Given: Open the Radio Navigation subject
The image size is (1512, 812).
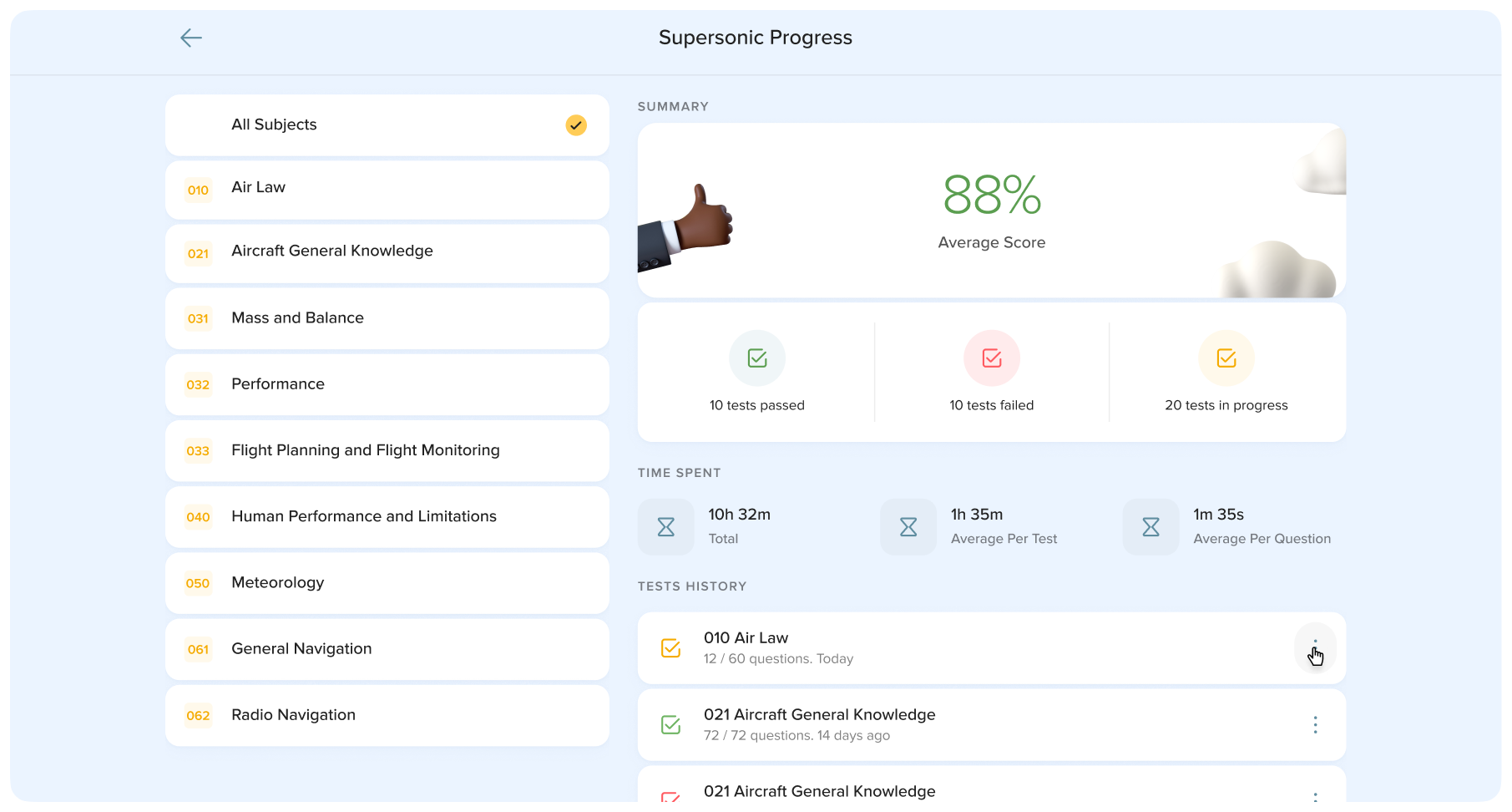Looking at the screenshot, I should [x=387, y=715].
